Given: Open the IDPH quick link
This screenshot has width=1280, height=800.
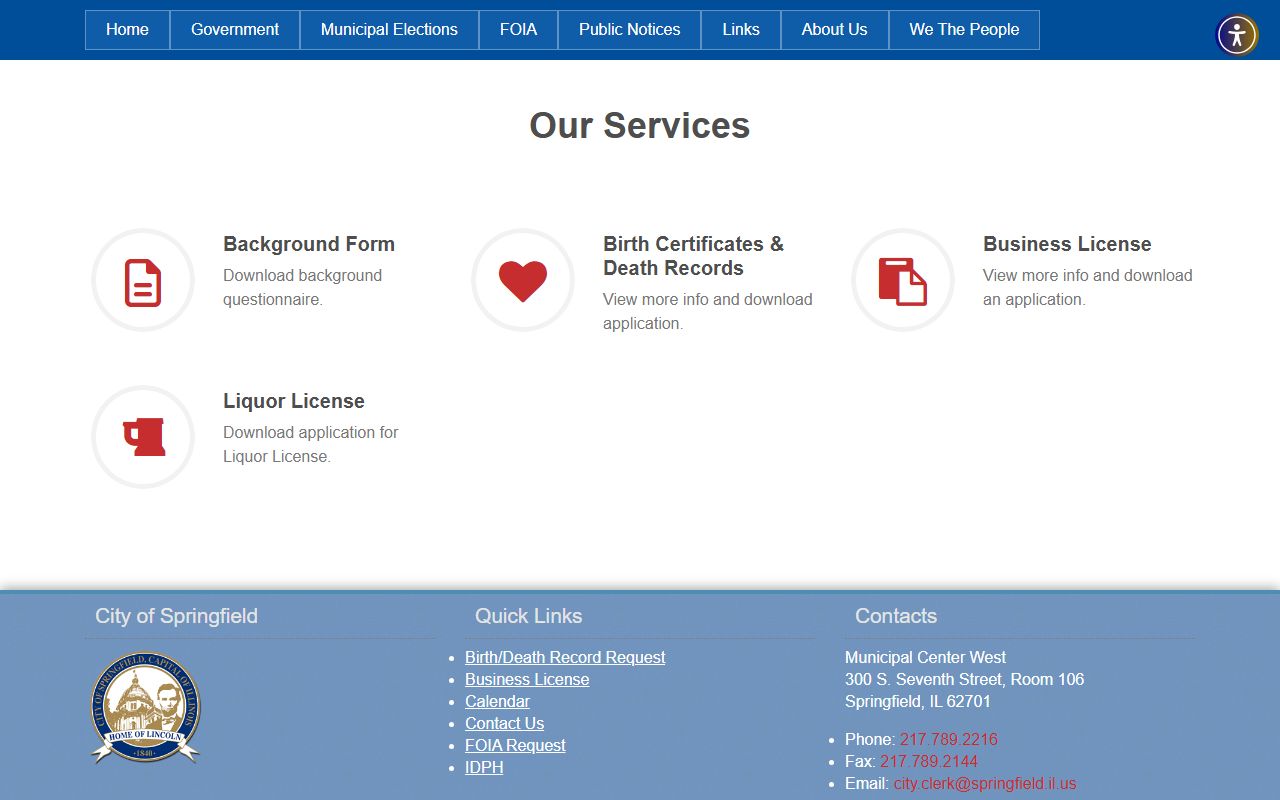Looking at the screenshot, I should point(484,767).
